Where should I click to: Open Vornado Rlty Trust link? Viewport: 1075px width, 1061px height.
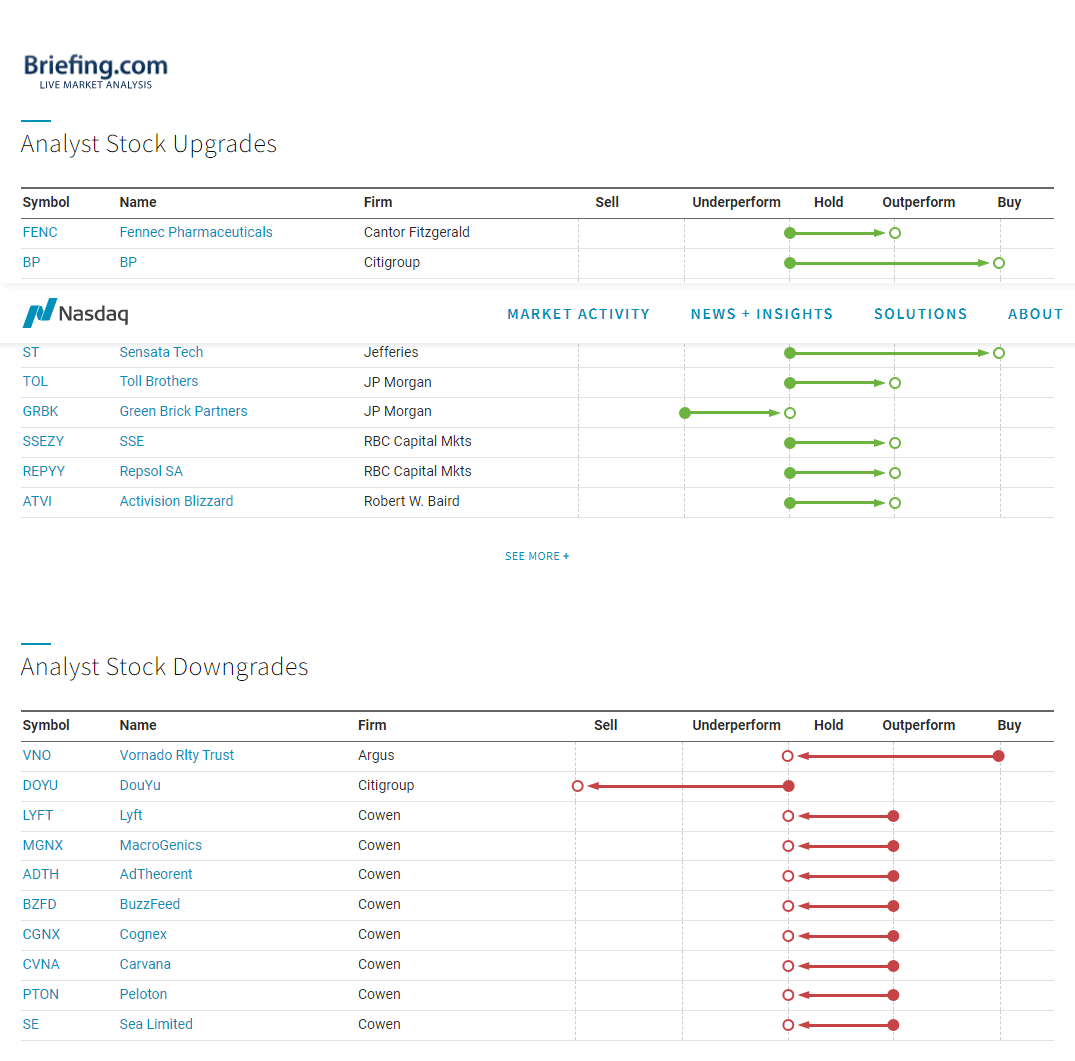coord(177,755)
